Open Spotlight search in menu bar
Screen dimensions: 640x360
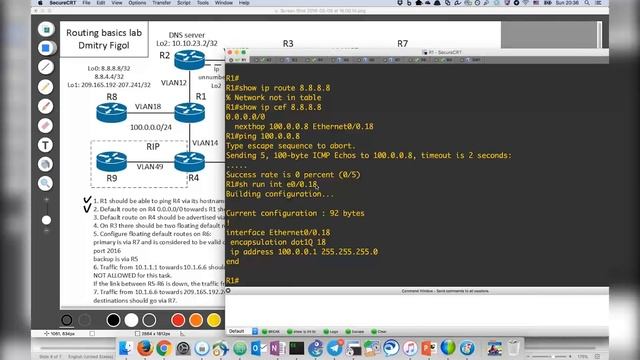coord(587,3)
